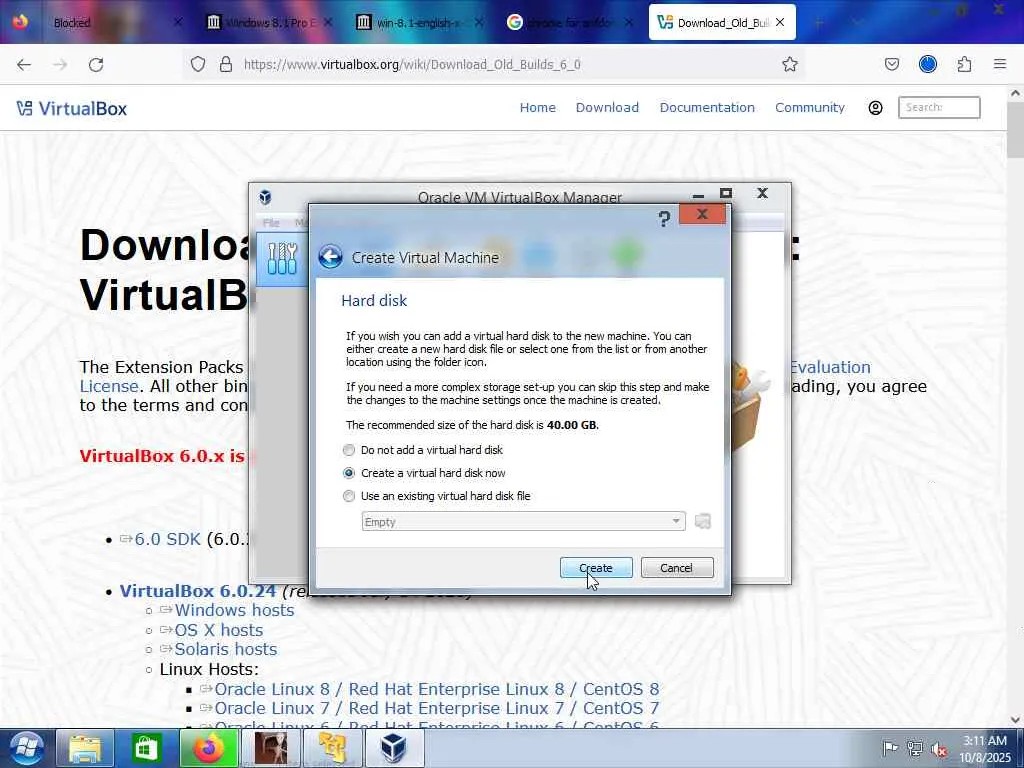Screen dimensions: 1024x768
Task: Open the Community nav link
Action: point(810,107)
